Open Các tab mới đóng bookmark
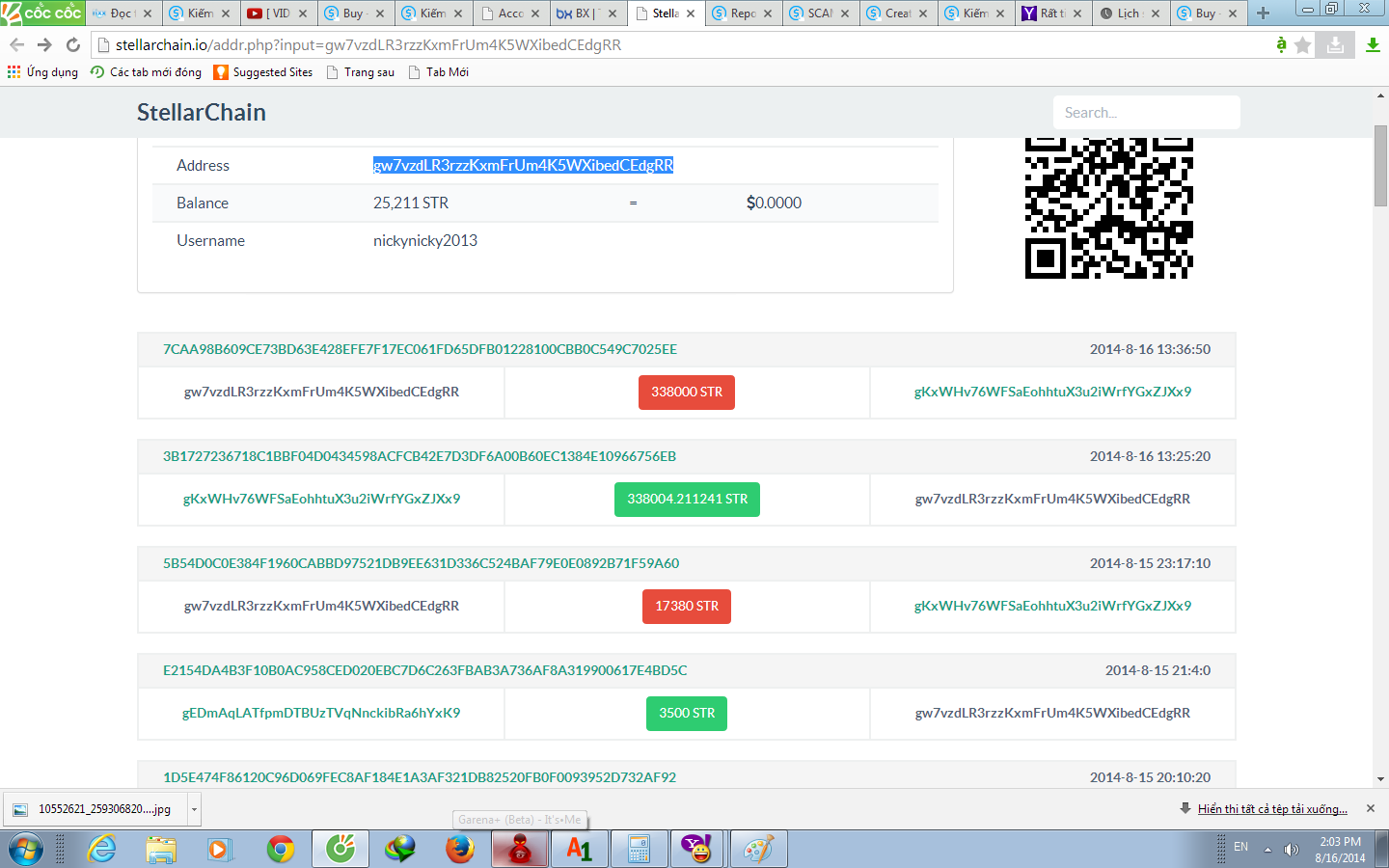Image resolution: width=1389 pixels, height=868 pixels. 146,72
